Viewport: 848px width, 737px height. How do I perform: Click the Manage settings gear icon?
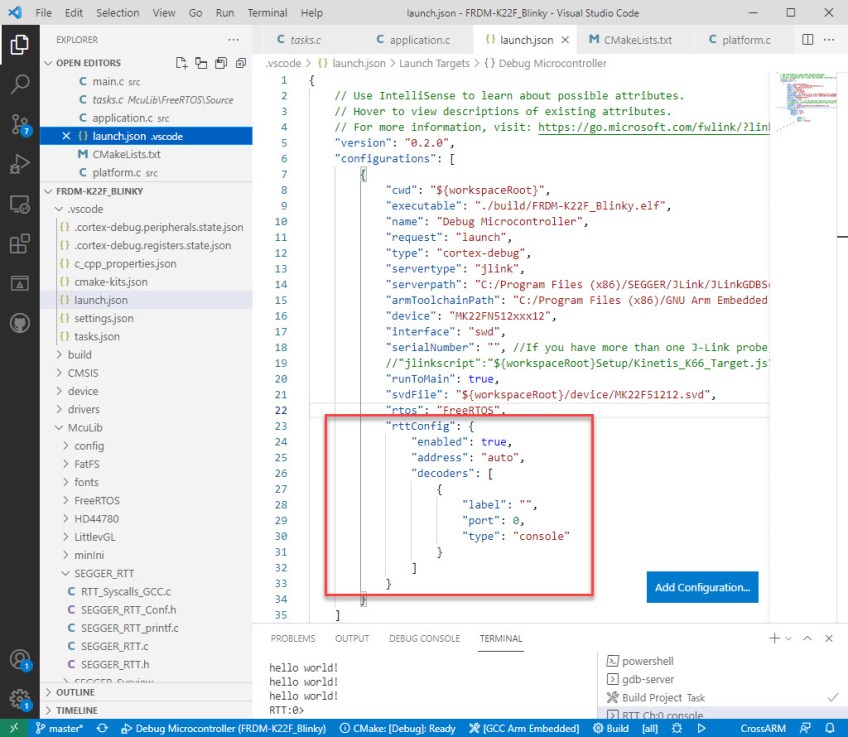[20, 698]
